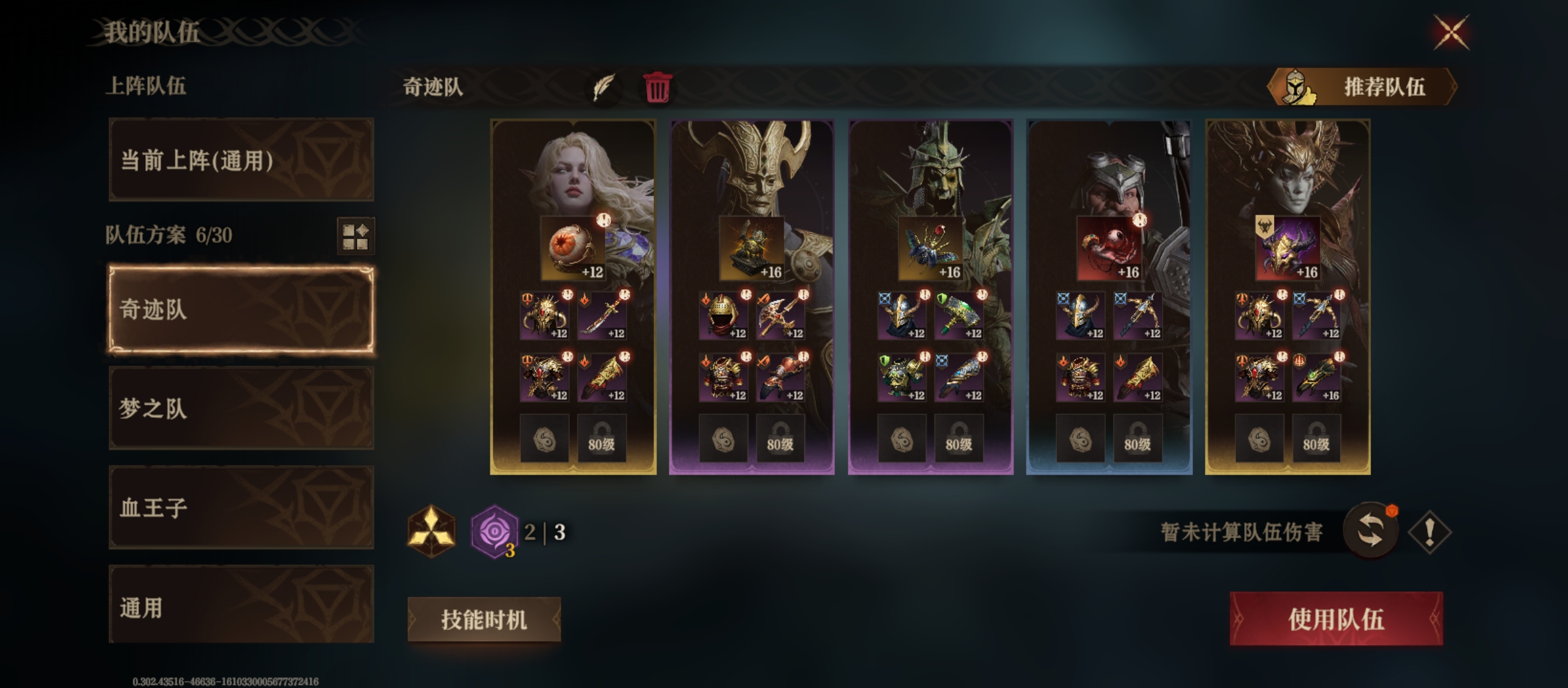Screen dimensions: 1568x688
Task: Open 技能时机 skill timing settings
Action: coord(484,619)
